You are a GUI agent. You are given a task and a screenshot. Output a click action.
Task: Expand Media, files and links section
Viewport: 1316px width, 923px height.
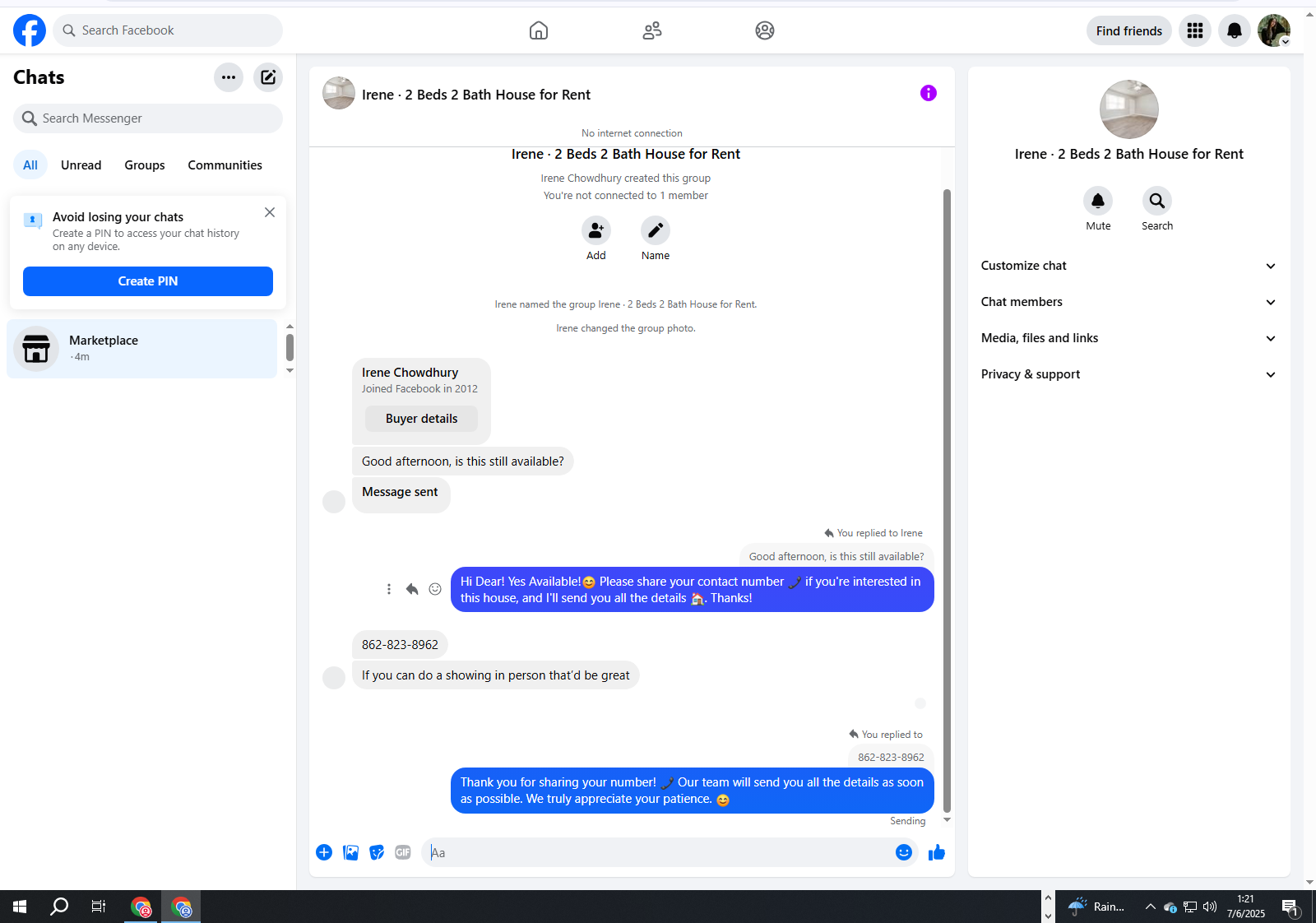[1128, 338]
